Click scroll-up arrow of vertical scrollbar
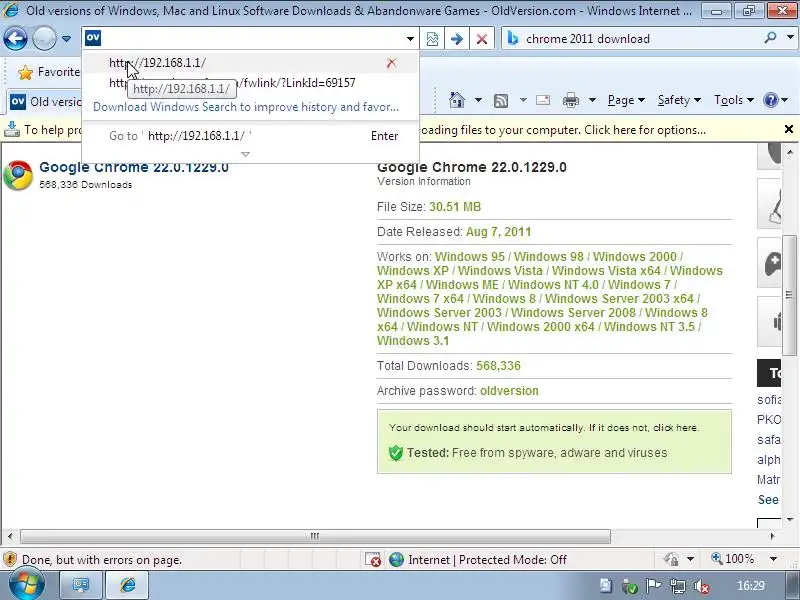The width and height of the screenshot is (800, 600). (x=790, y=152)
